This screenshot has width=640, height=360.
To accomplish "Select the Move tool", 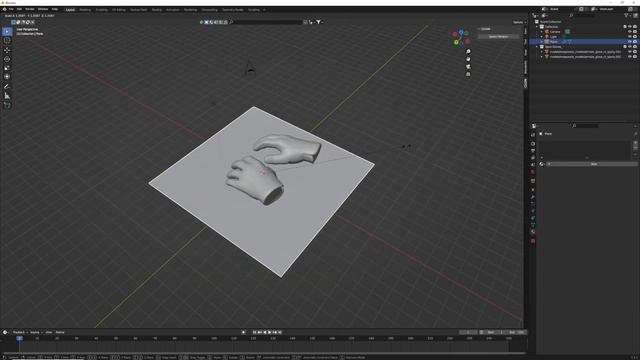I will 7,50.
